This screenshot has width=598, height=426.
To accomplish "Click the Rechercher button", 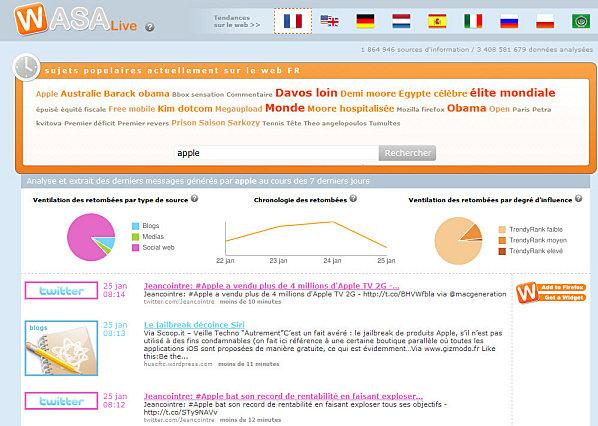I will [x=407, y=153].
